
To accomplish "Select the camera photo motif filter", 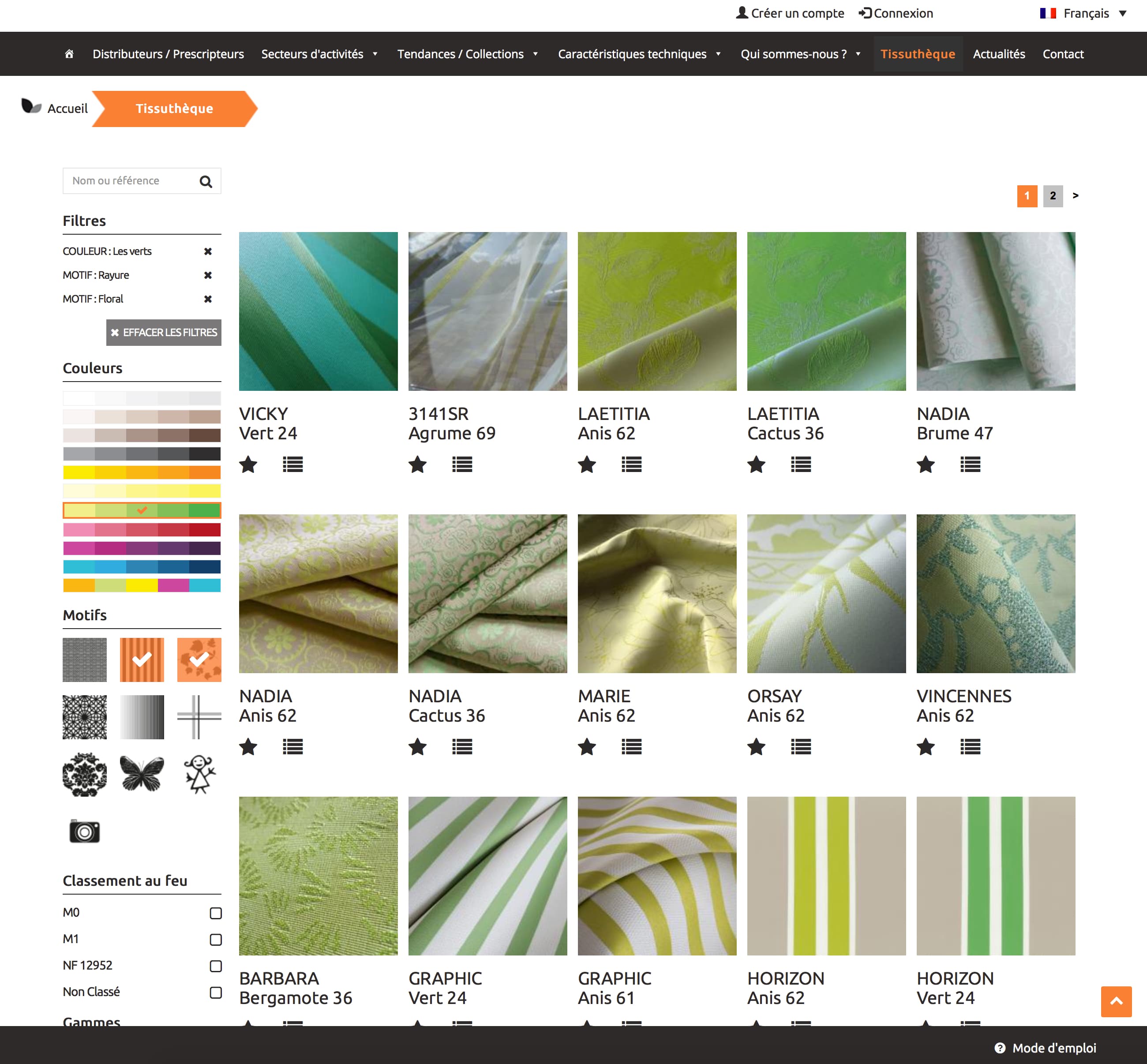I will point(85,832).
